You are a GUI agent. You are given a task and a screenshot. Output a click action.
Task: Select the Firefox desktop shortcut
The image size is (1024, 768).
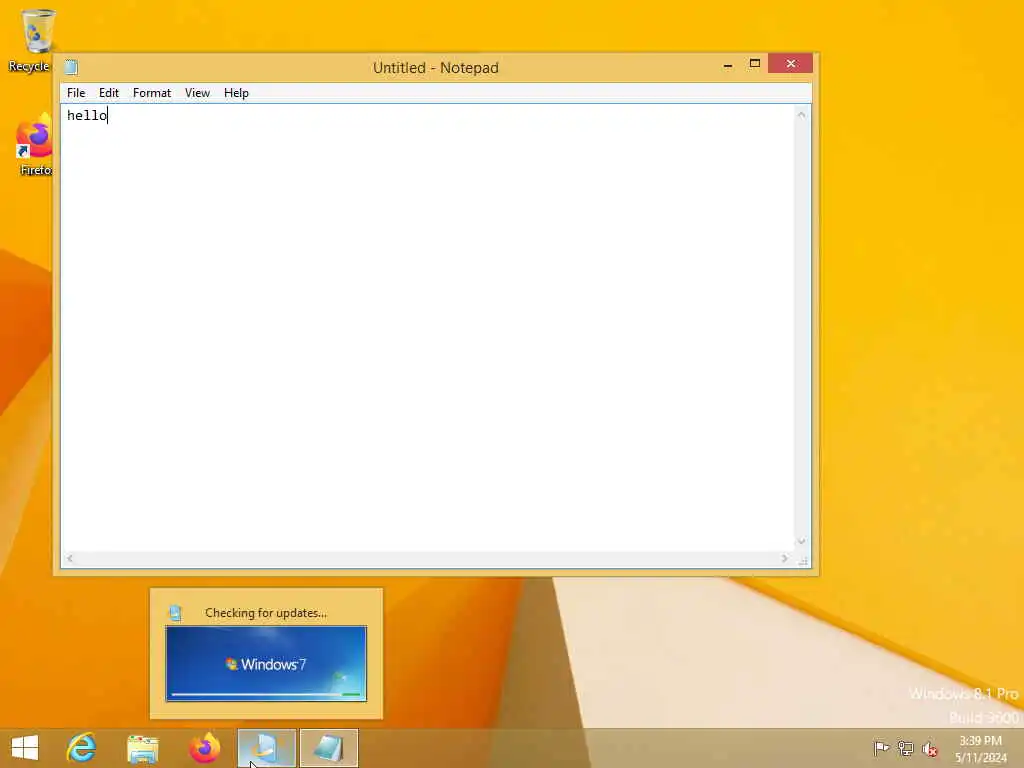tap(34, 145)
